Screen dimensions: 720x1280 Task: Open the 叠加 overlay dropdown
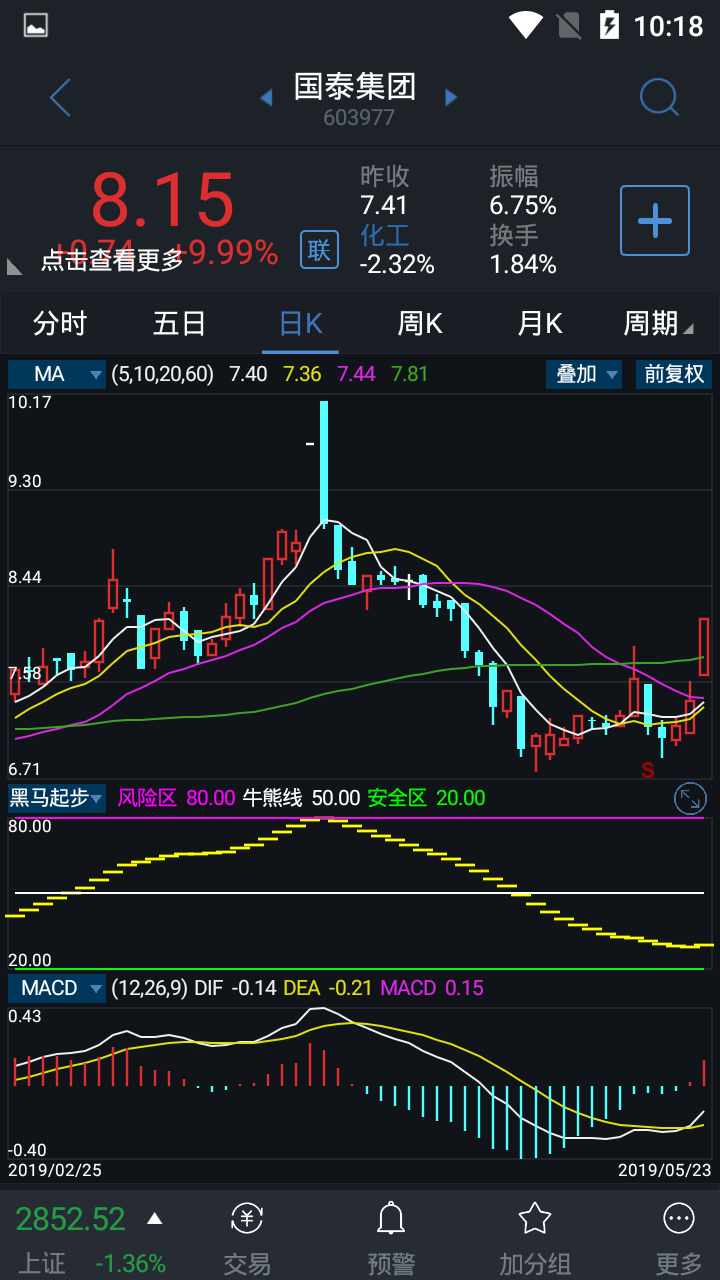[584, 374]
